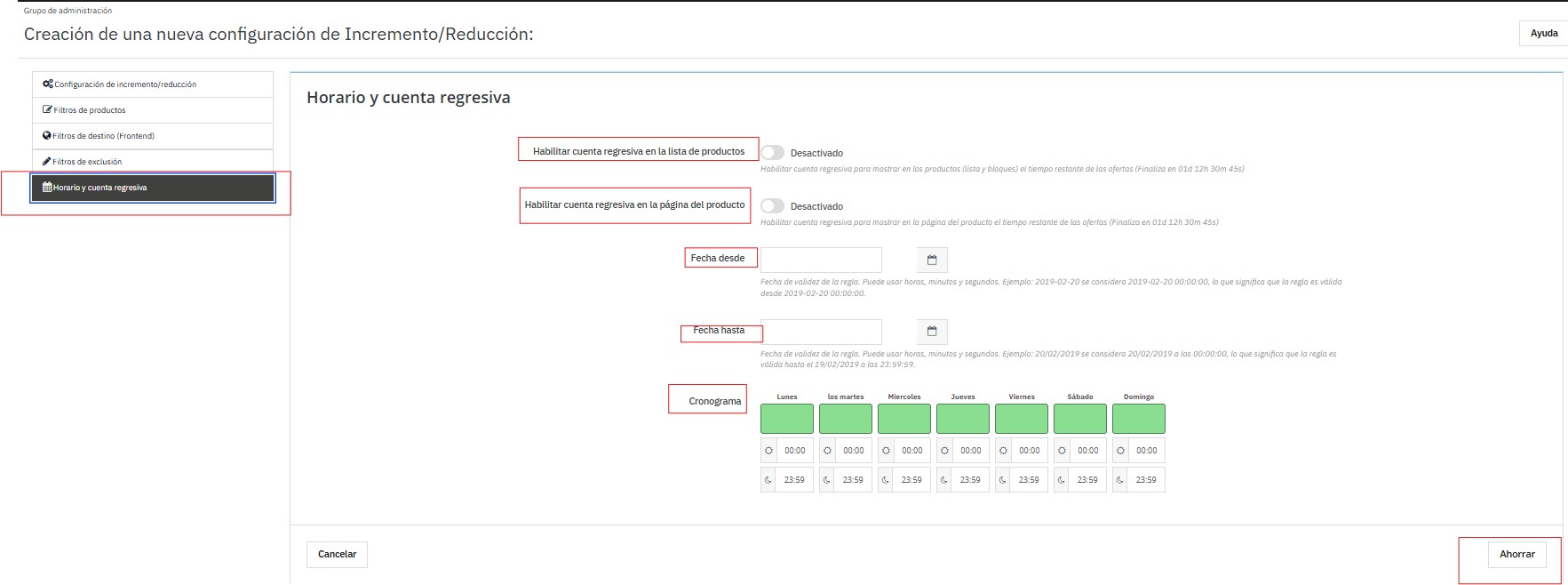This screenshot has height=585, width=1568.
Task: Open calendar picker for Fecha desde
Action: point(932,260)
